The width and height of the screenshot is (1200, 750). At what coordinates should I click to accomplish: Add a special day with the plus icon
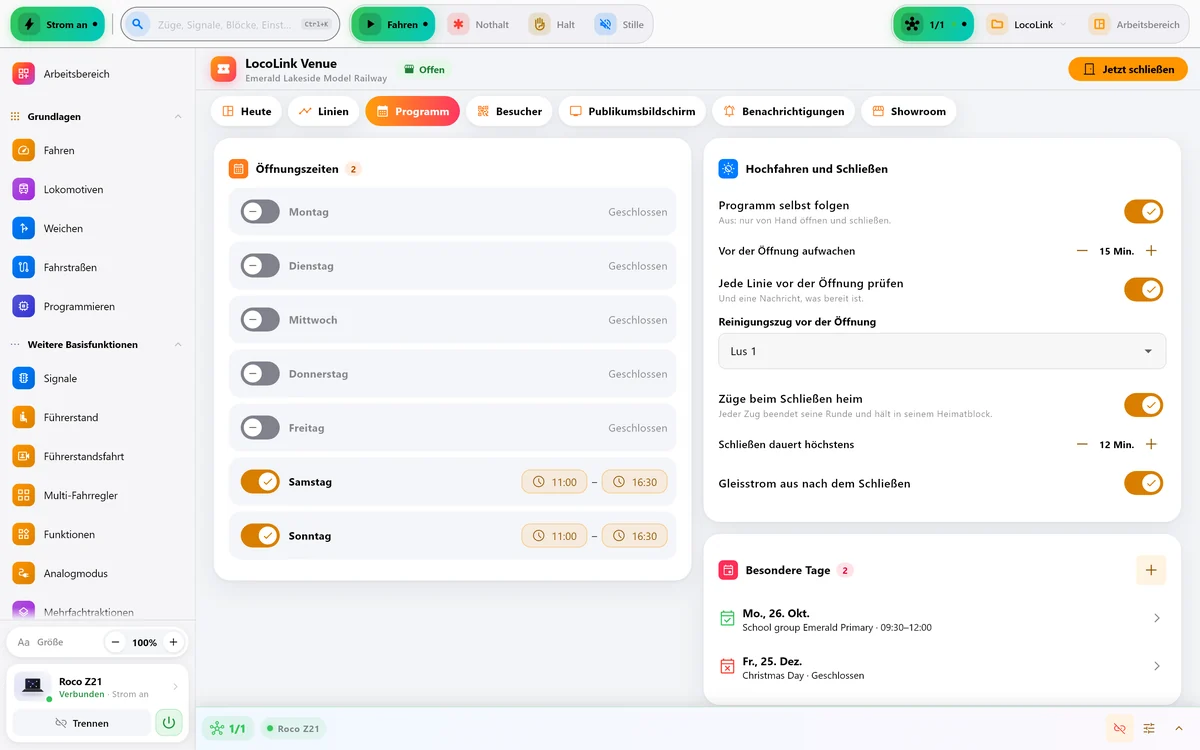(x=1151, y=570)
